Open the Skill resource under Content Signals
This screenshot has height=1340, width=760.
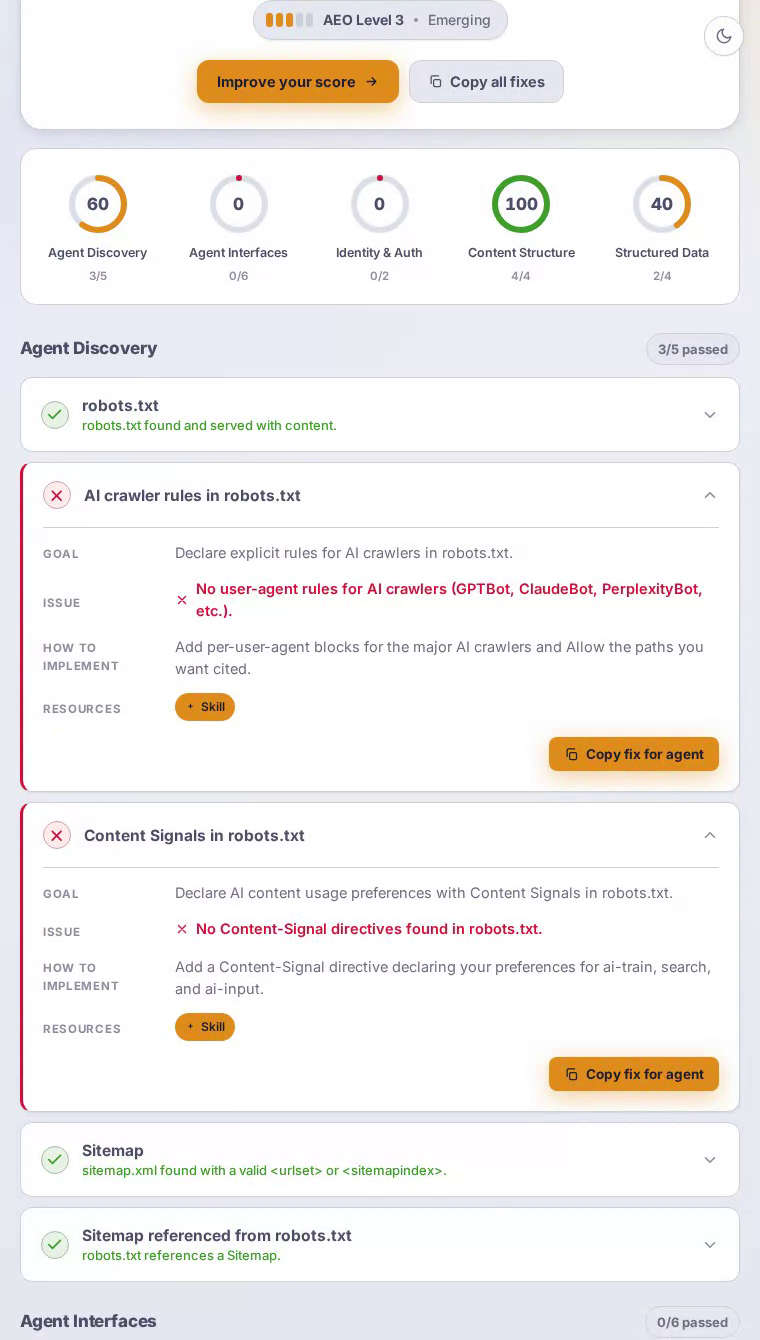(x=205, y=1027)
